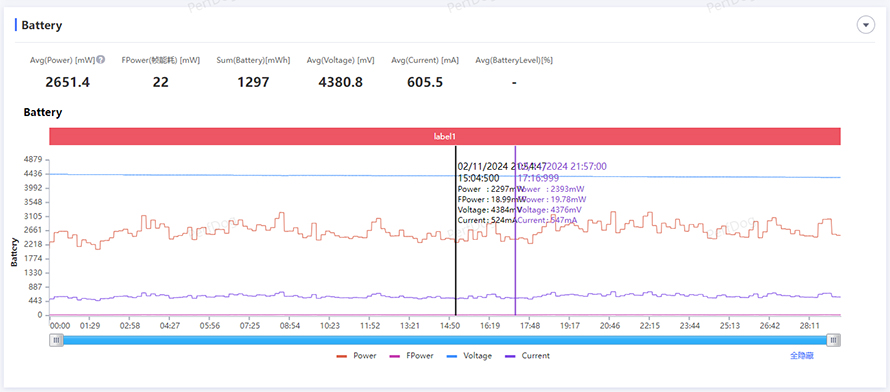Open the Avg(Power) help question-mark icon
This screenshot has height=392, width=890.
coord(100,59)
